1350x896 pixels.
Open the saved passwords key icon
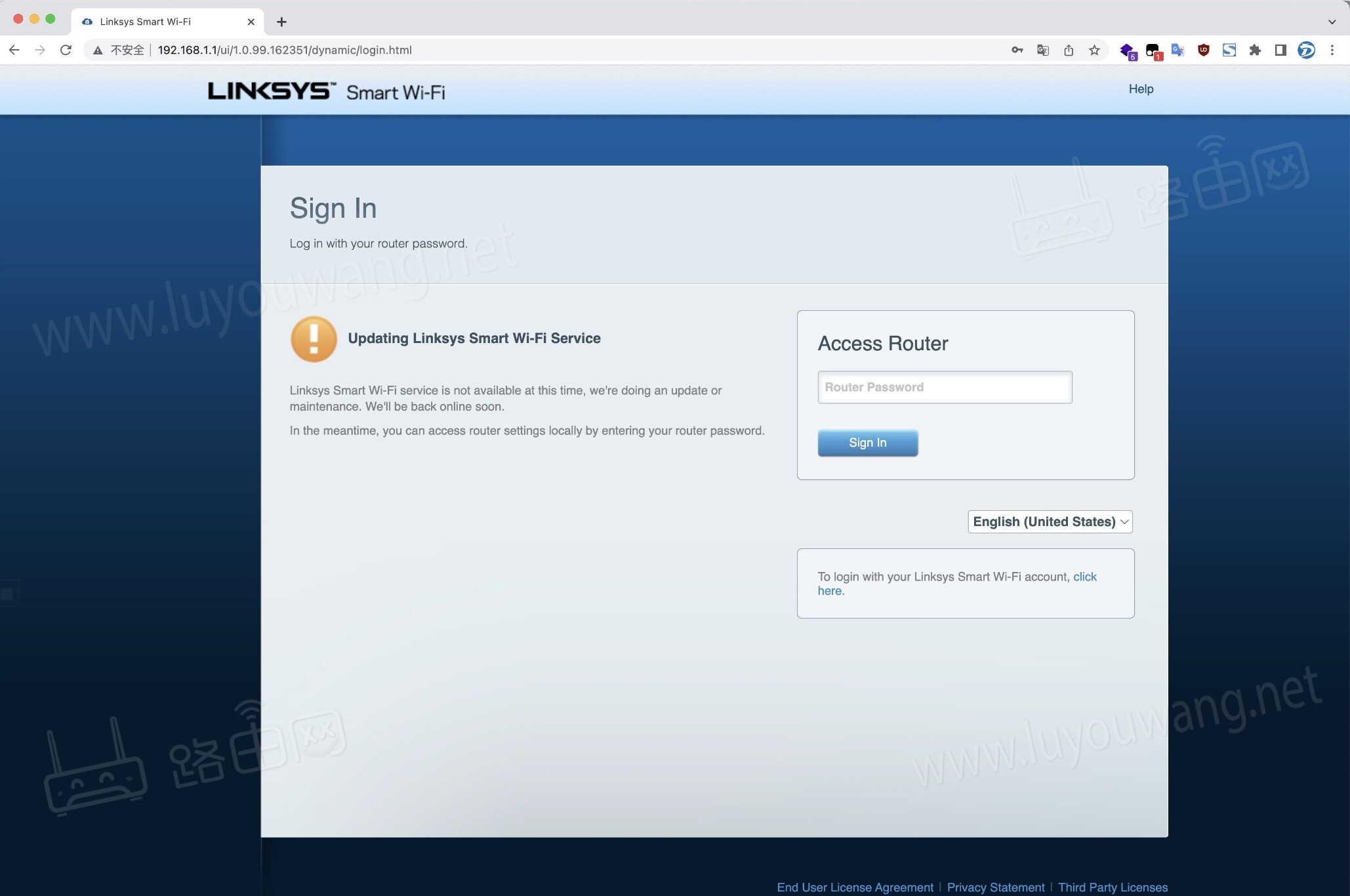click(1017, 50)
